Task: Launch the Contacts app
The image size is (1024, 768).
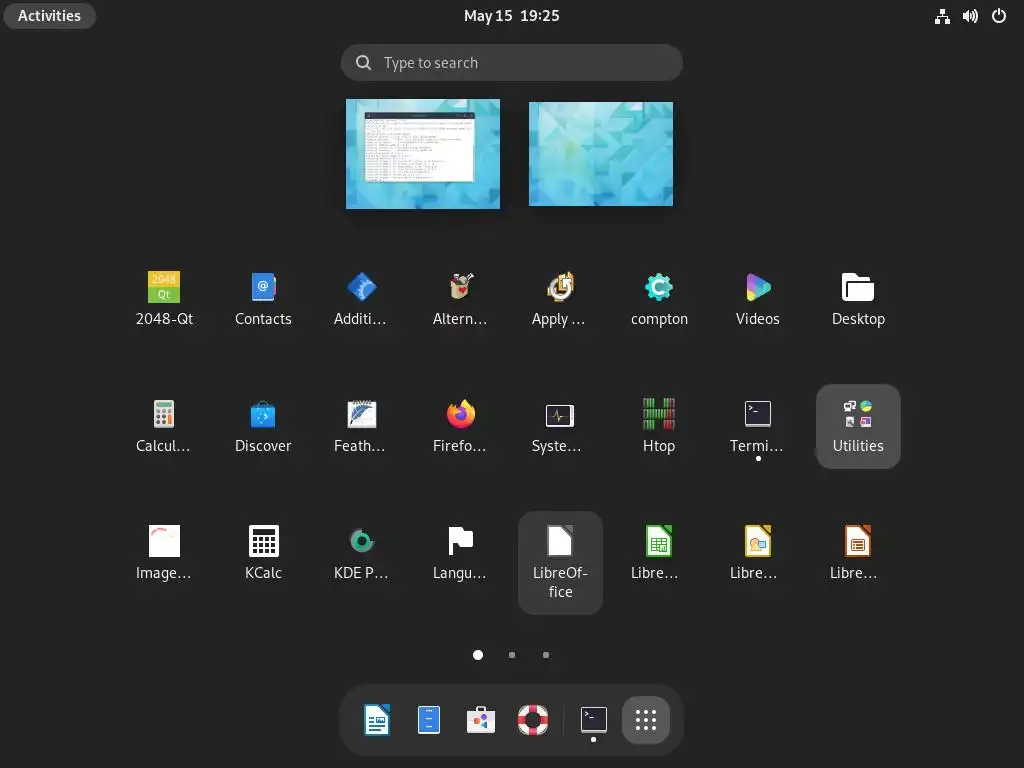Action: pos(263,298)
